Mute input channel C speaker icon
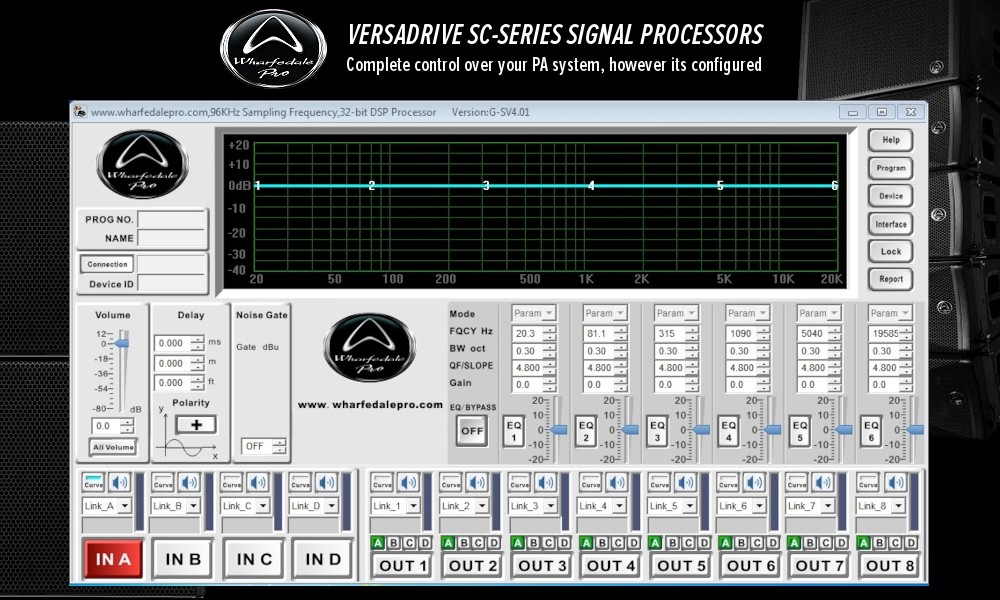 [x=258, y=483]
